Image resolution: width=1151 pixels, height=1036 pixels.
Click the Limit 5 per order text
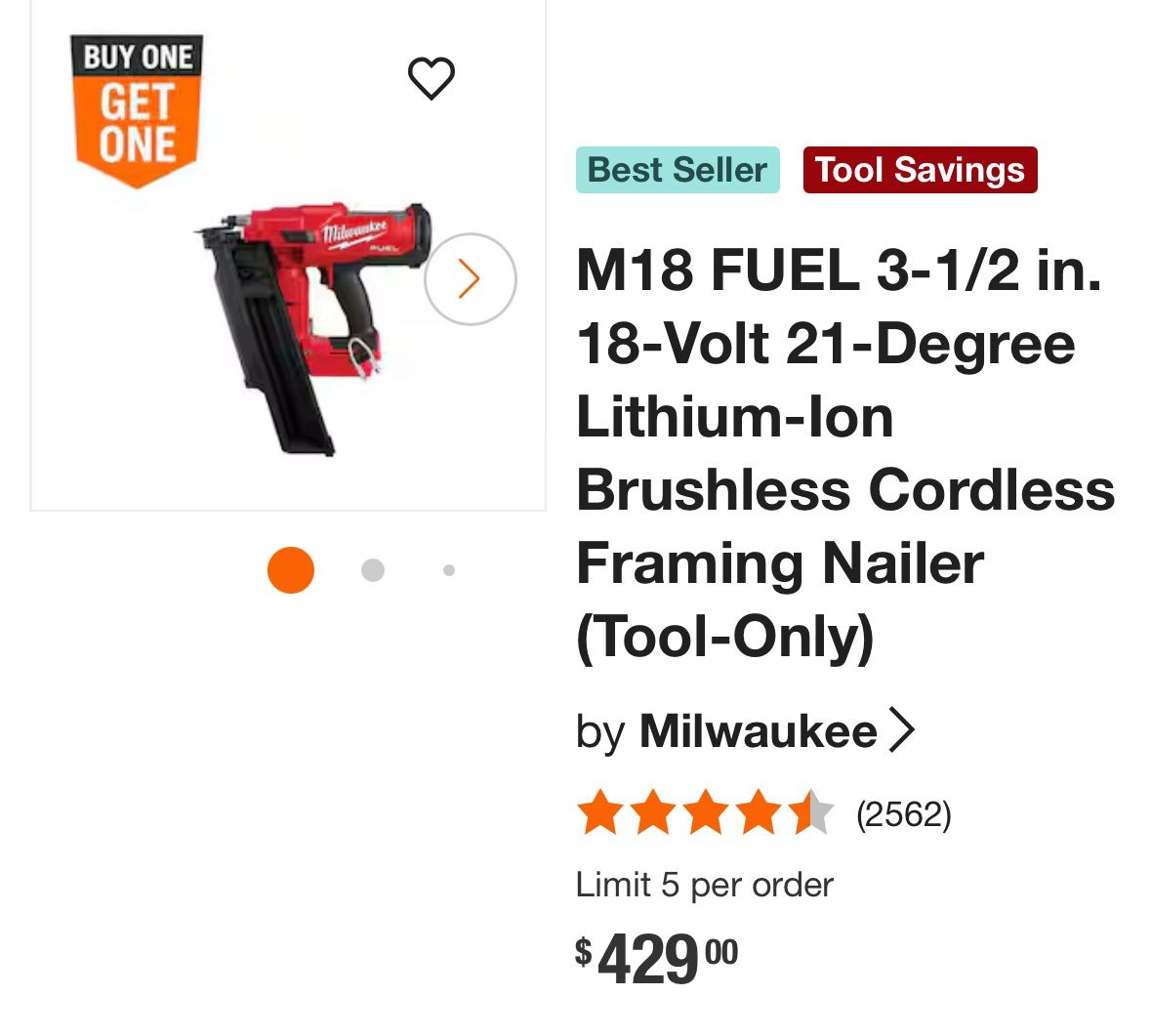click(x=704, y=885)
